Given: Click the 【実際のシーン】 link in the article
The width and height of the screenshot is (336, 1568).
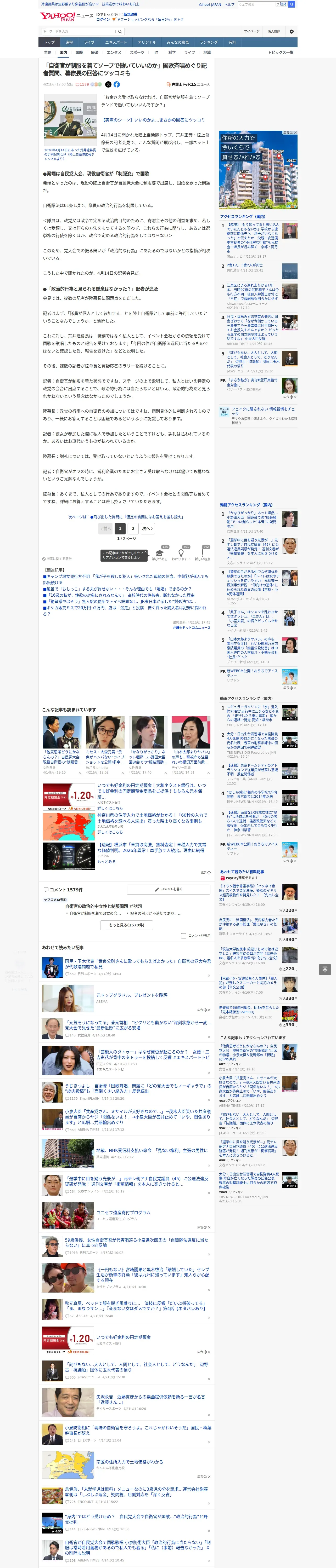Looking at the screenshot, I should 153,120.
